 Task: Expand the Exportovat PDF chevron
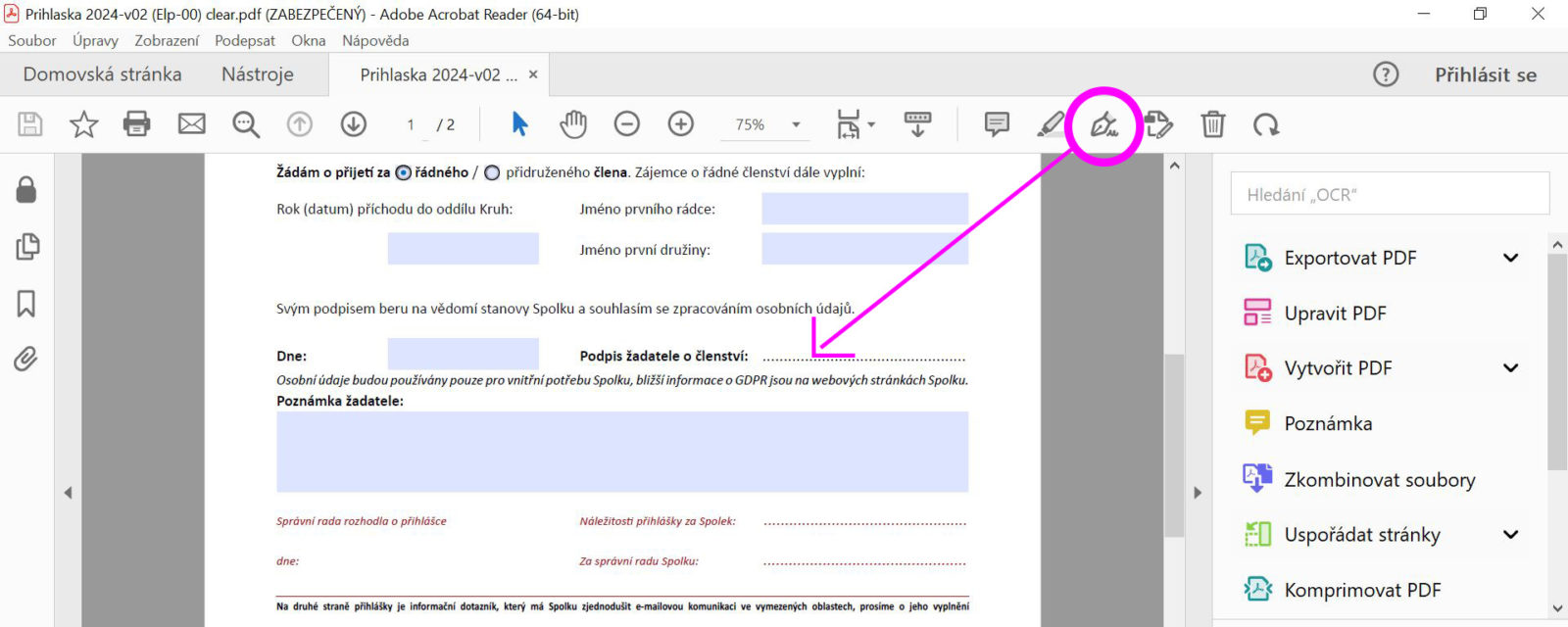tap(1510, 258)
